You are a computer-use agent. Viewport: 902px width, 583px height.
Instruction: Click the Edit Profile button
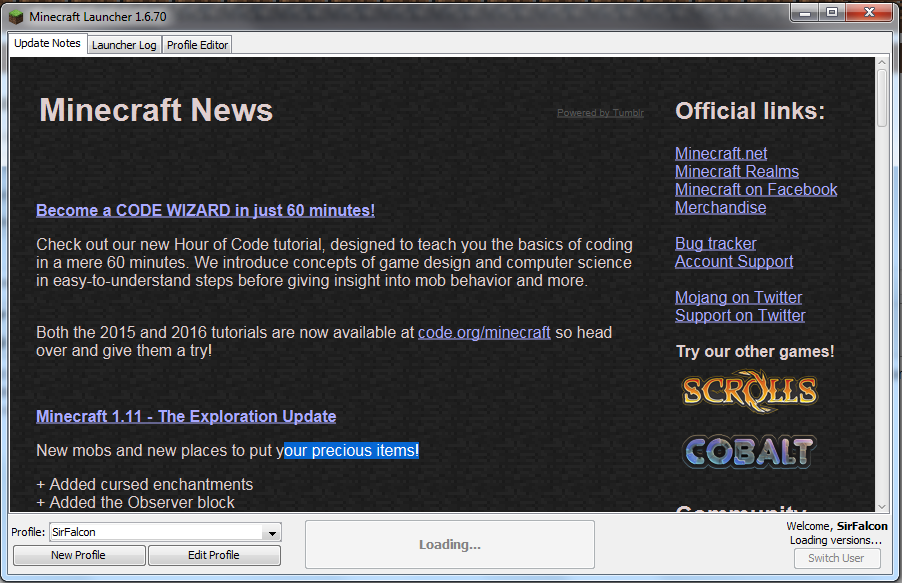pos(214,555)
